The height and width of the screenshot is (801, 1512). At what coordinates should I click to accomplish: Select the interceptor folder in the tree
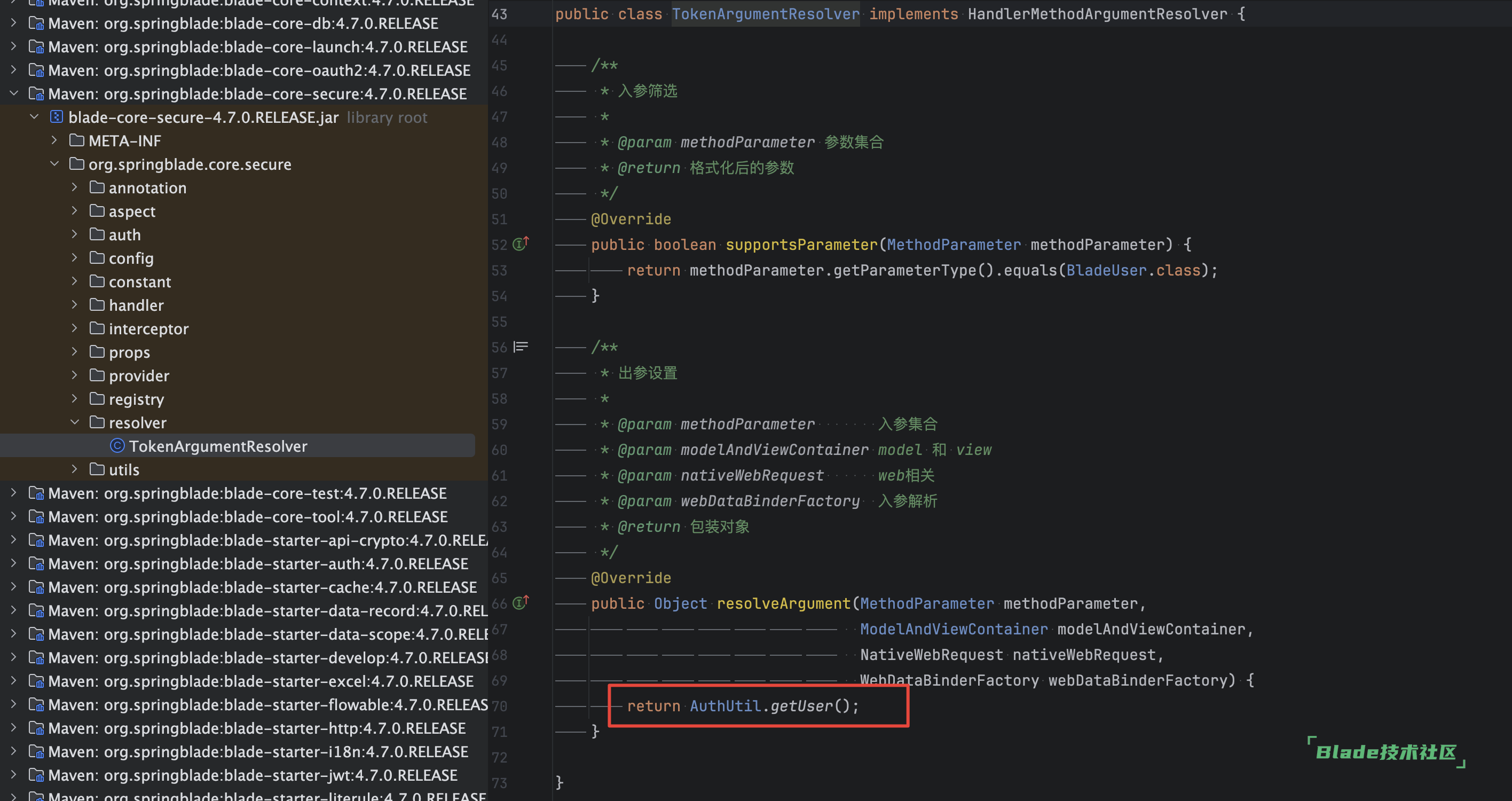pyautogui.click(x=148, y=329)
